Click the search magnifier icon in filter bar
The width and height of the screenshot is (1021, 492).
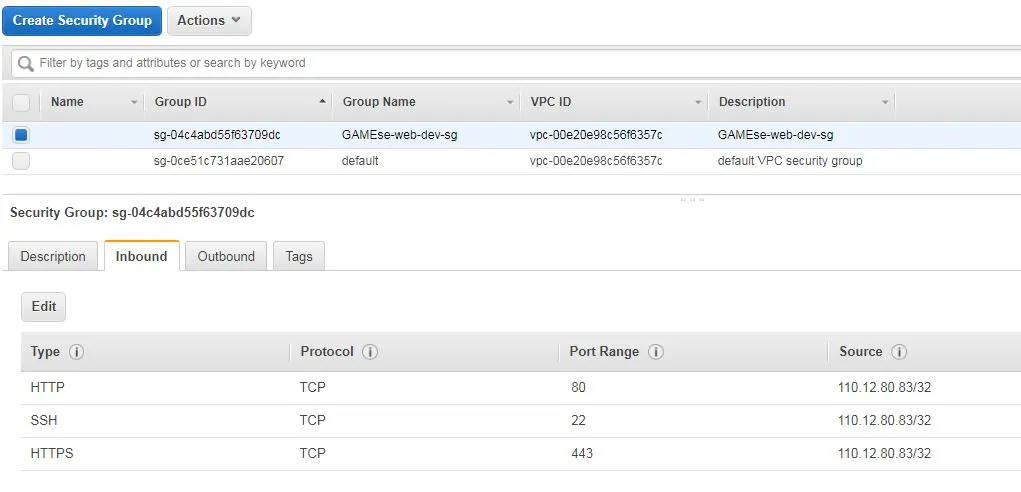[25, 63]
